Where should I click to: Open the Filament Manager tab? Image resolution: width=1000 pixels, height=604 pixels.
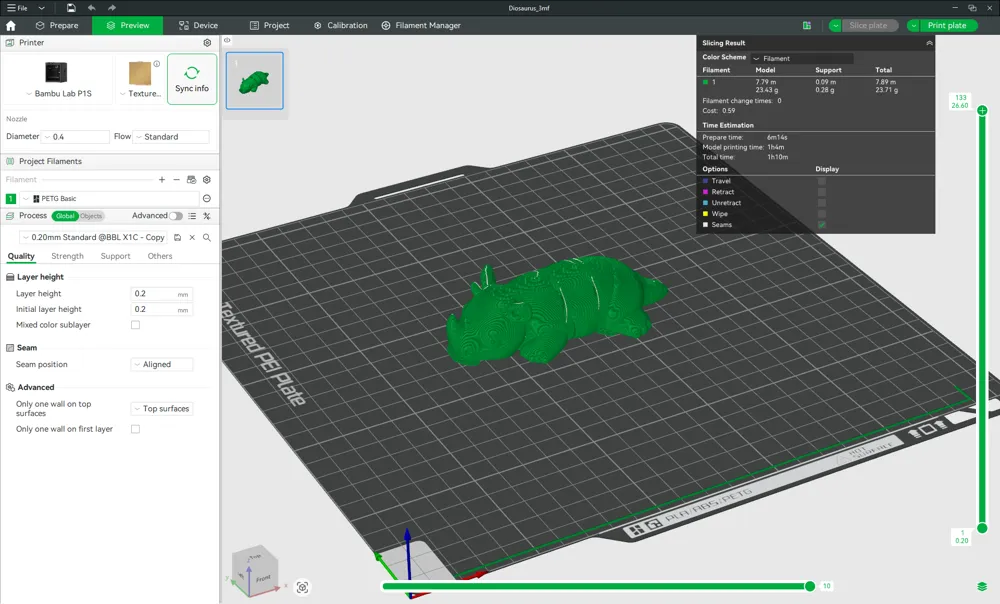[421, 26]
